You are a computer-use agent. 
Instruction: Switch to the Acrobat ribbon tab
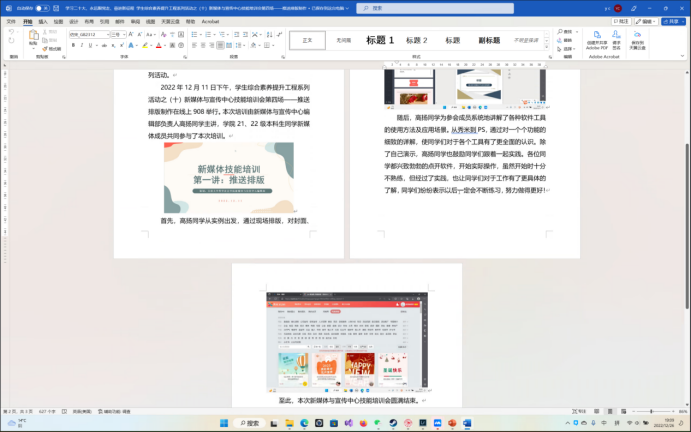[211, 20]
